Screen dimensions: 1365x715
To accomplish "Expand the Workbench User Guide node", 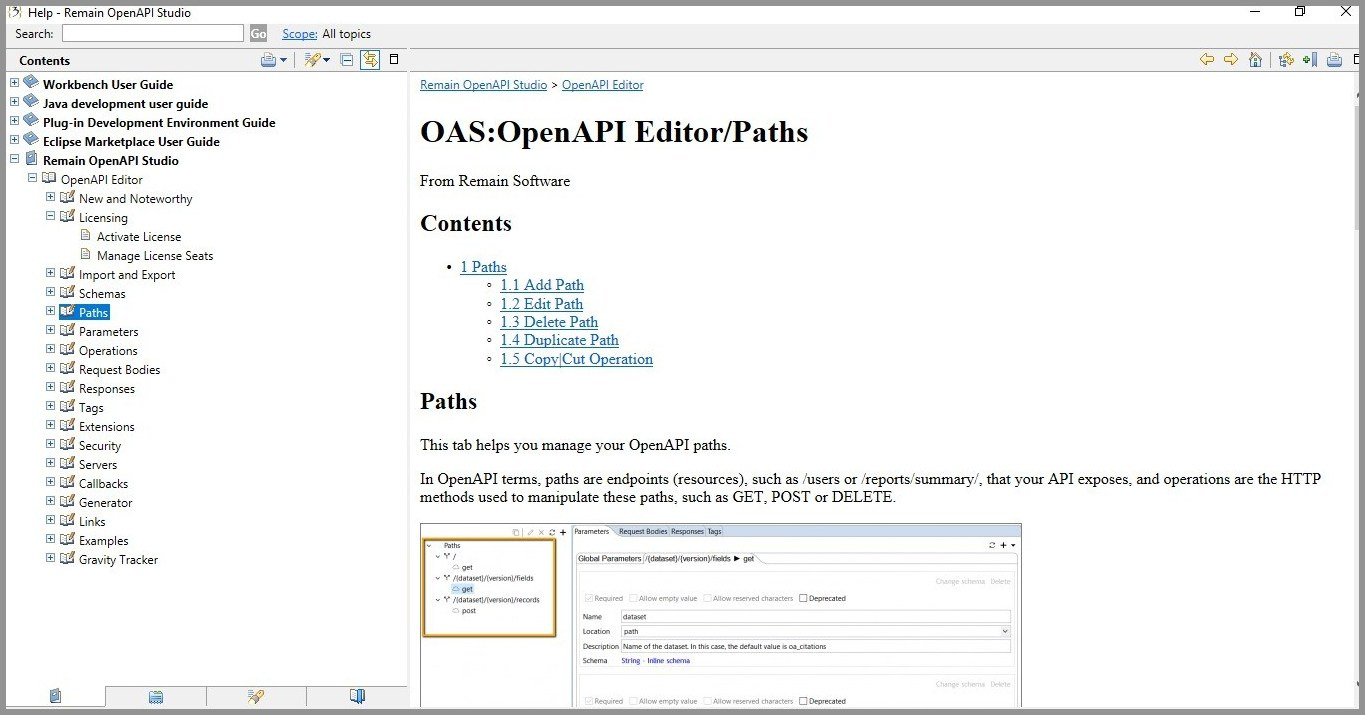I will point(15,84).
